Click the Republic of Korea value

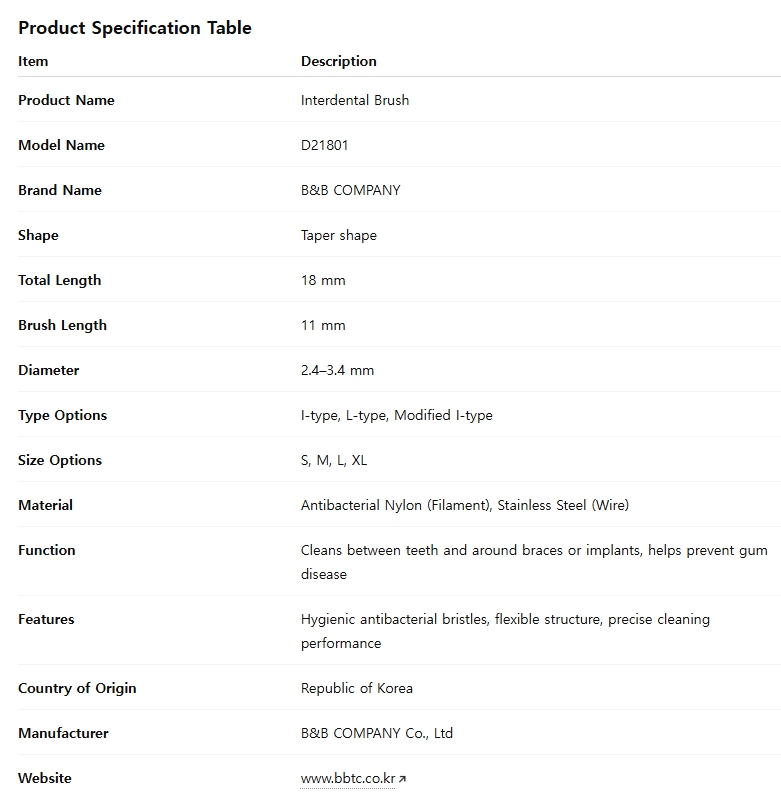(x=357, y=688)
